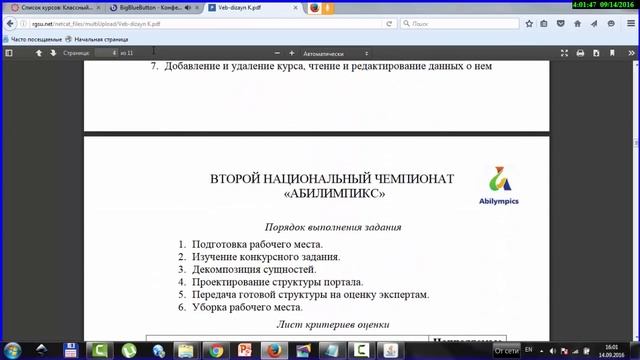This screenshot has height=360, width=640.
Task: Open uTorrent from taskbar
Action: tap(129, 351)
